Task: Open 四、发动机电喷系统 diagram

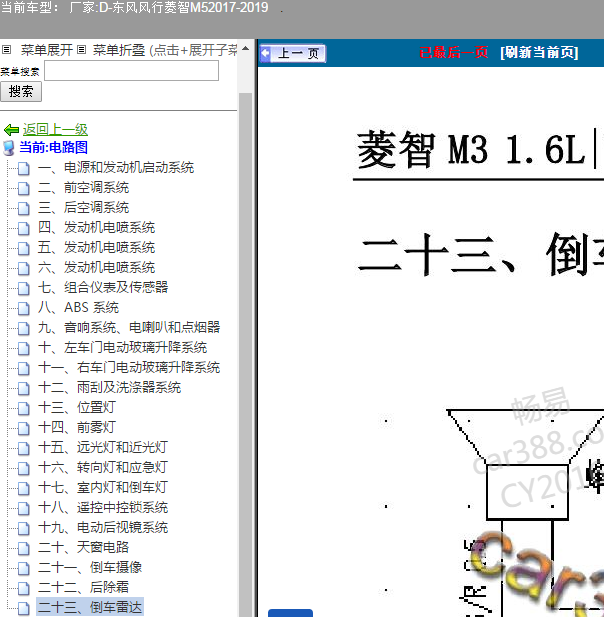Action: click(96, 227)
